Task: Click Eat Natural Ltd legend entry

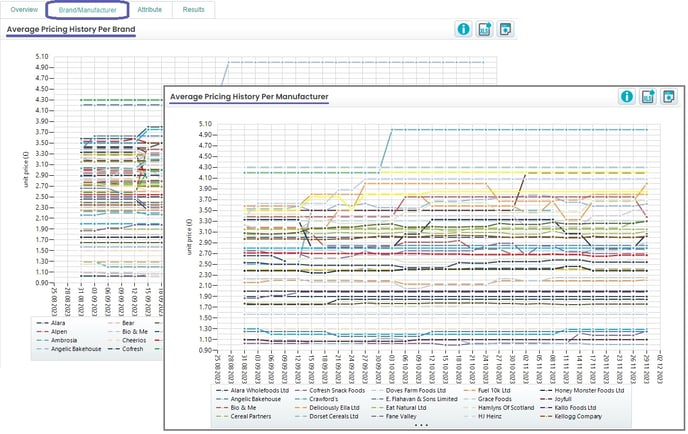Action: (x=399, y=408)
